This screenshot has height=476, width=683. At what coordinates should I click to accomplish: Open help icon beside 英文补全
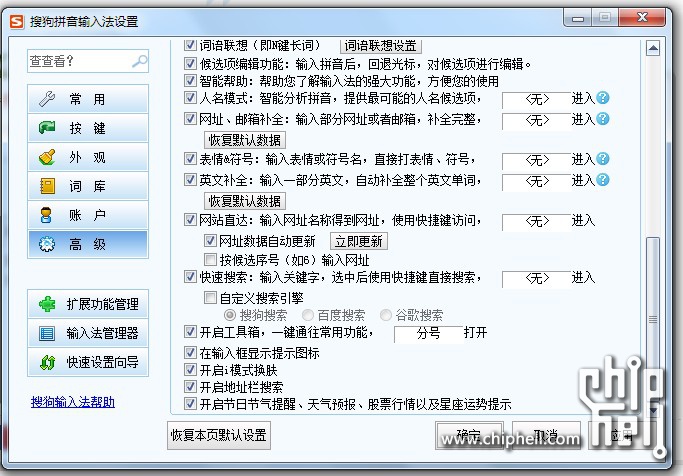pyautogui.click(x=603, y=179)
